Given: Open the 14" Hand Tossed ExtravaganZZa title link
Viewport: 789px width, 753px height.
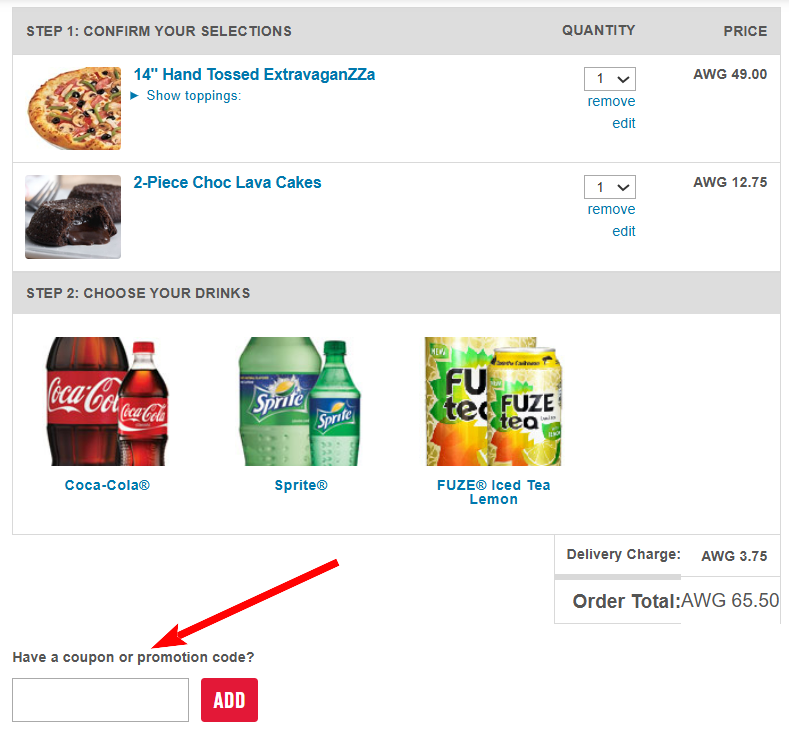Looking at the screenshot, I should (254, 75).
